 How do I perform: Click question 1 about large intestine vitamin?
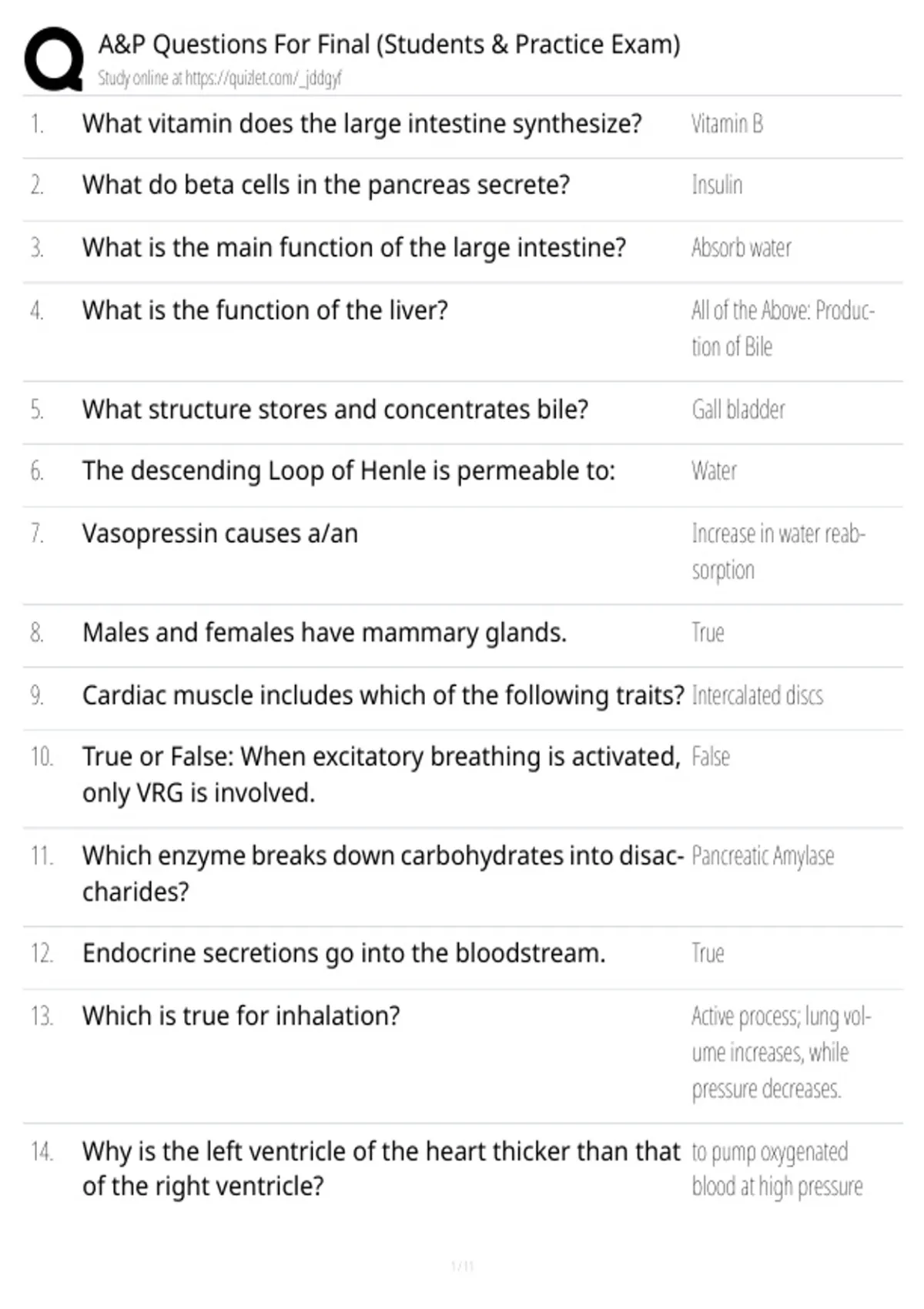point(362,124)
